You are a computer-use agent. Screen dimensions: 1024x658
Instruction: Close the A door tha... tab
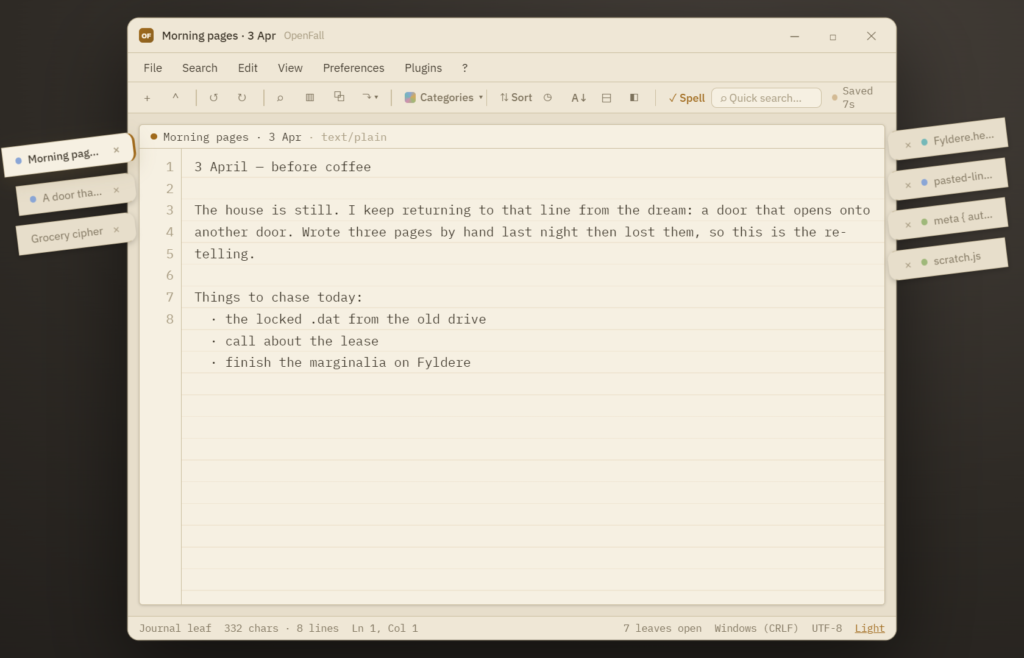(116, 191)
